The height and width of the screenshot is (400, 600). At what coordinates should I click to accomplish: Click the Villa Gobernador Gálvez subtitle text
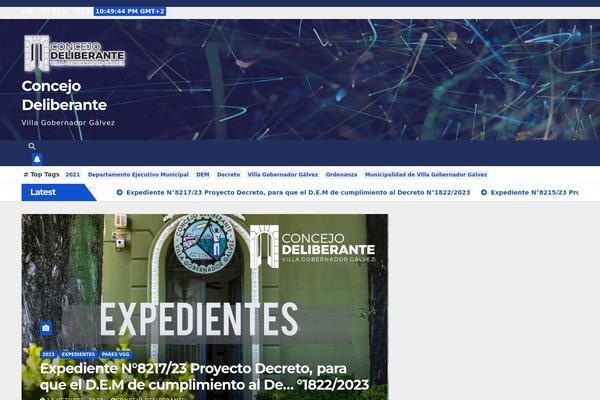(68, 123)
